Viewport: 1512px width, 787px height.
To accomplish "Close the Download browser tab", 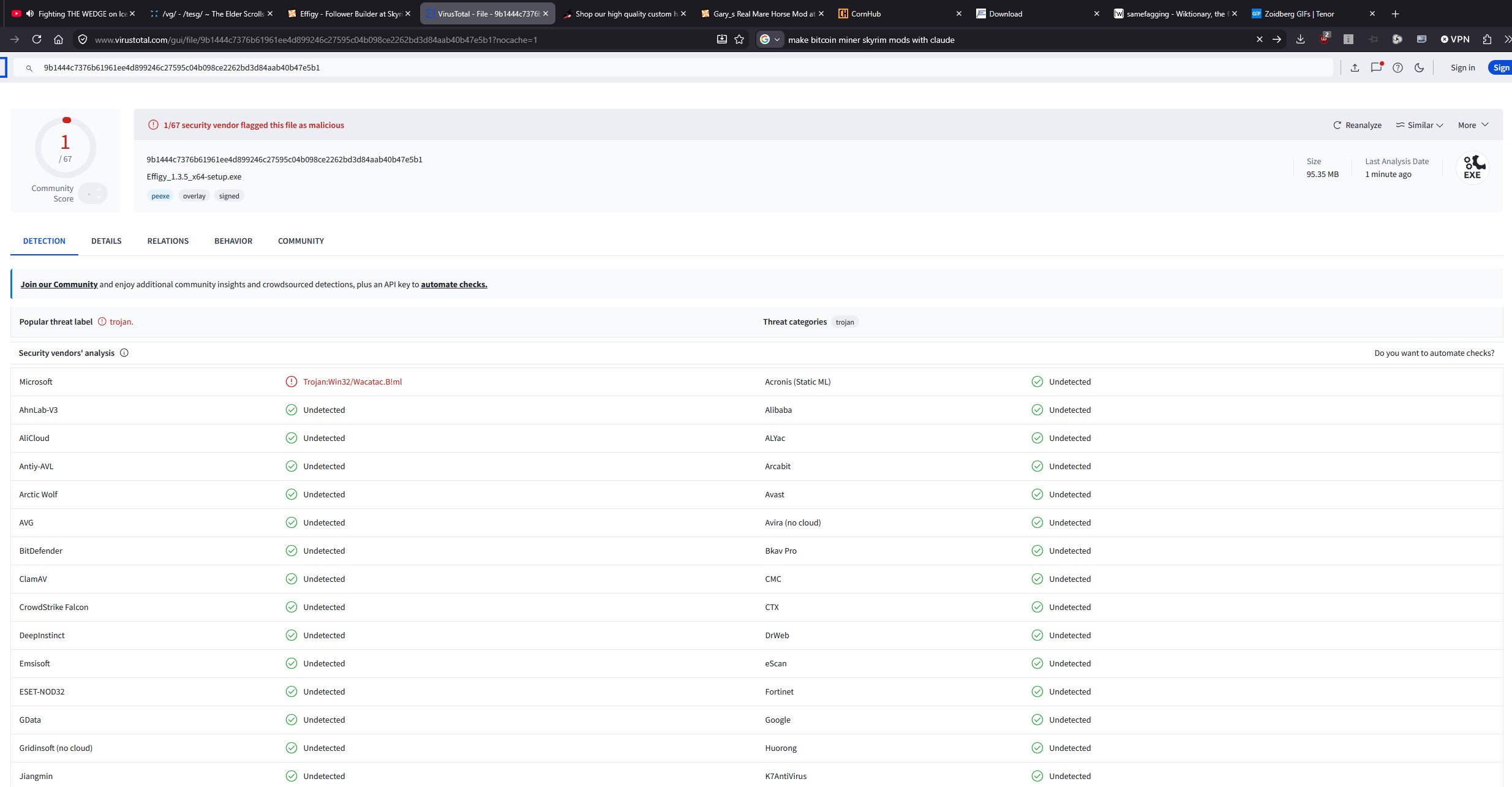I will coord(1096,13).
